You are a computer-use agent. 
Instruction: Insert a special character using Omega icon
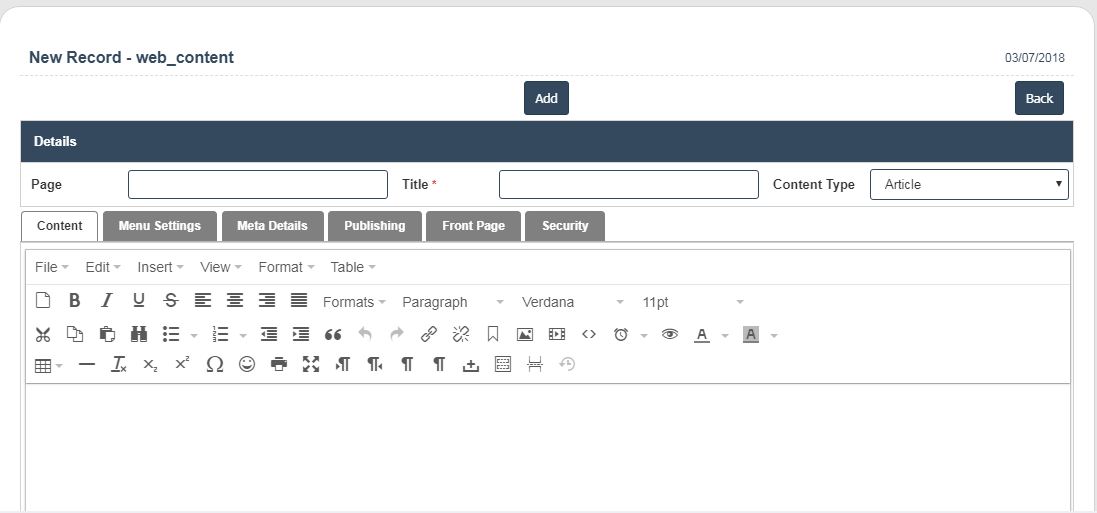click(214, 365)
